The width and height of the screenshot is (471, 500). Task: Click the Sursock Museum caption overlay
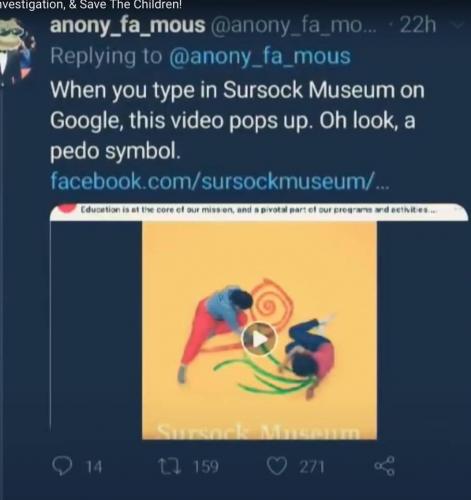[259, 431]
